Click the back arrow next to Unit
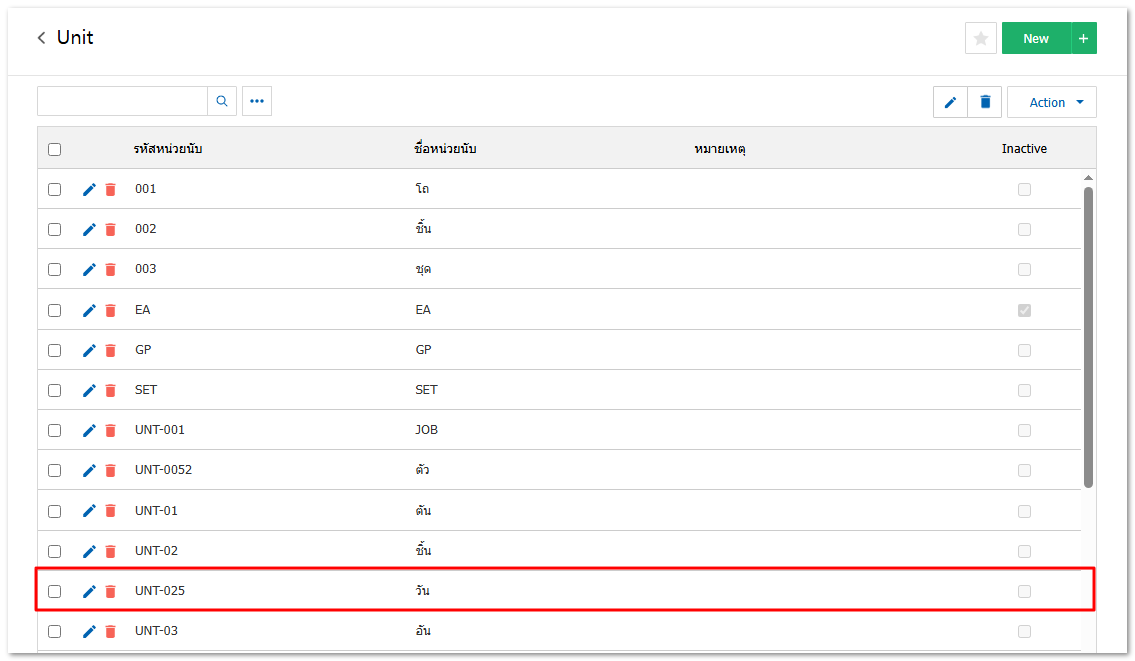Image resolution: width=1135 pixels, height=661 pixels. tap(42, 38)
